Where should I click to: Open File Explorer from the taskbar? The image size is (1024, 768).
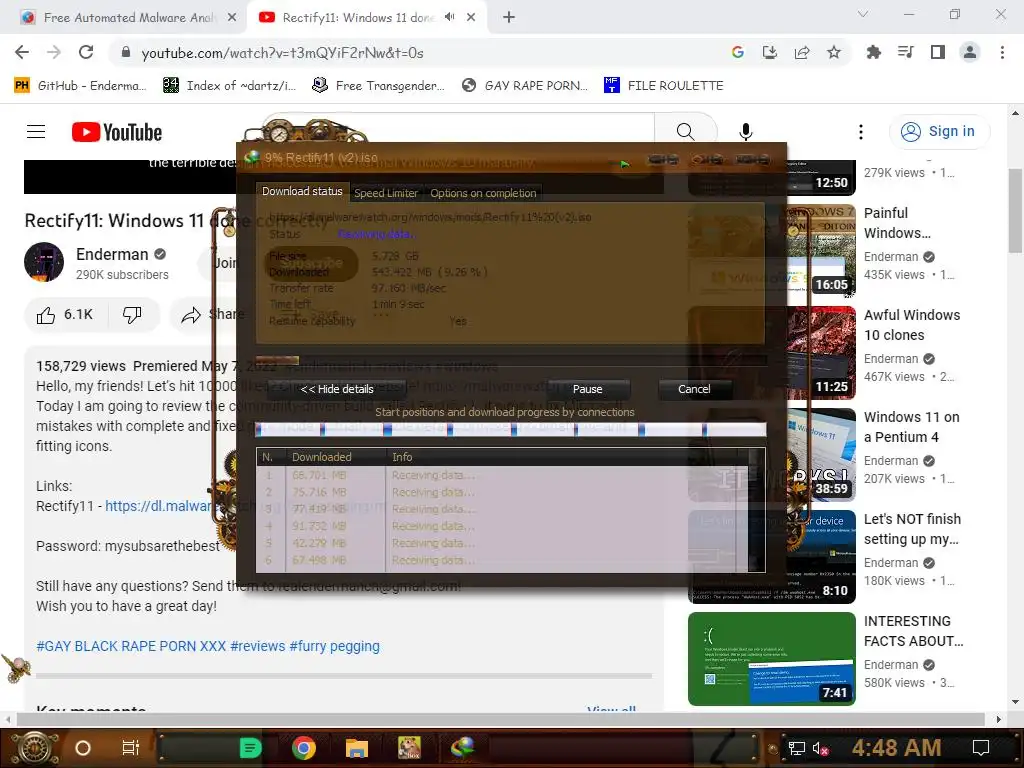coord(357,748)
